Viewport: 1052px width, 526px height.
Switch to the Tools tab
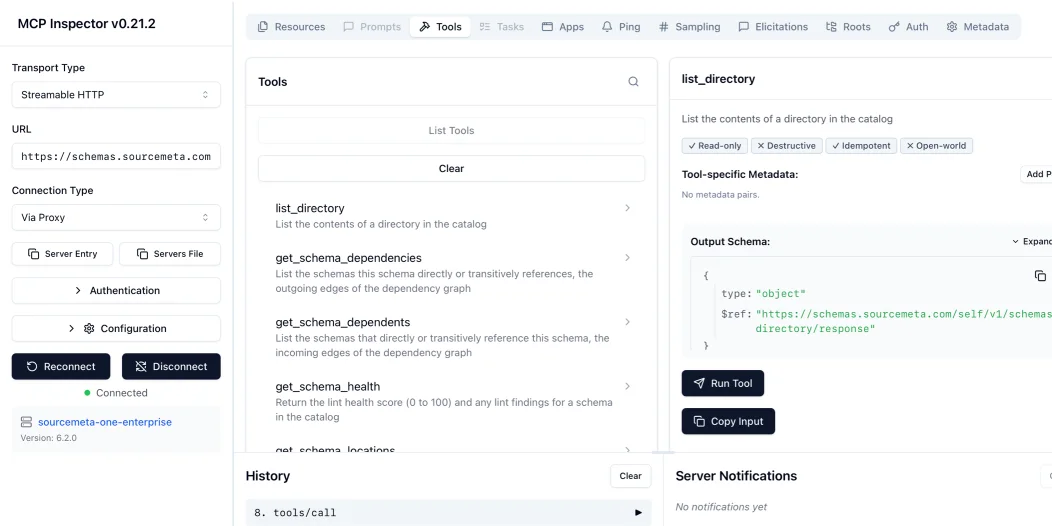[440, 27]
